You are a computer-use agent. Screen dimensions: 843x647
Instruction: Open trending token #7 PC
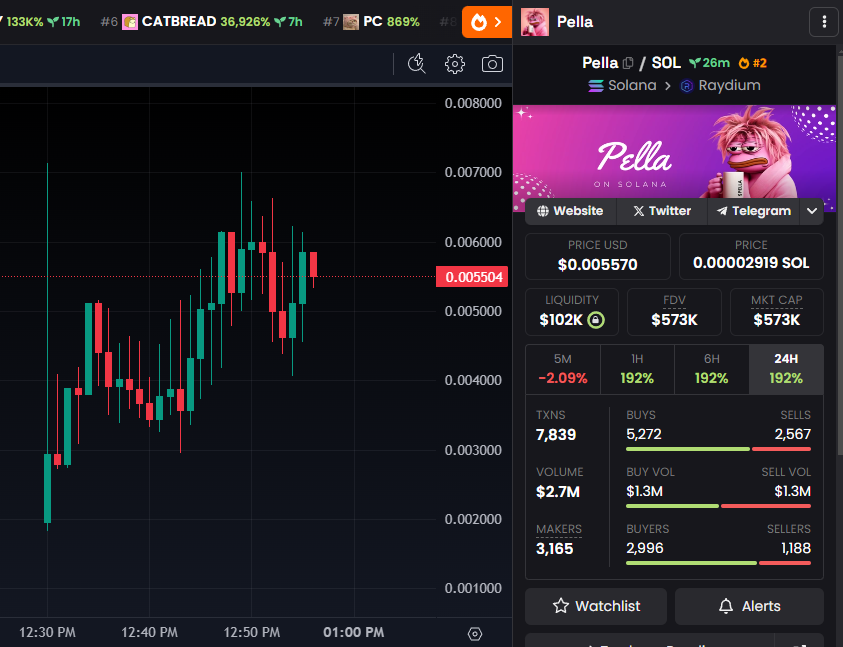click(372, 22)
